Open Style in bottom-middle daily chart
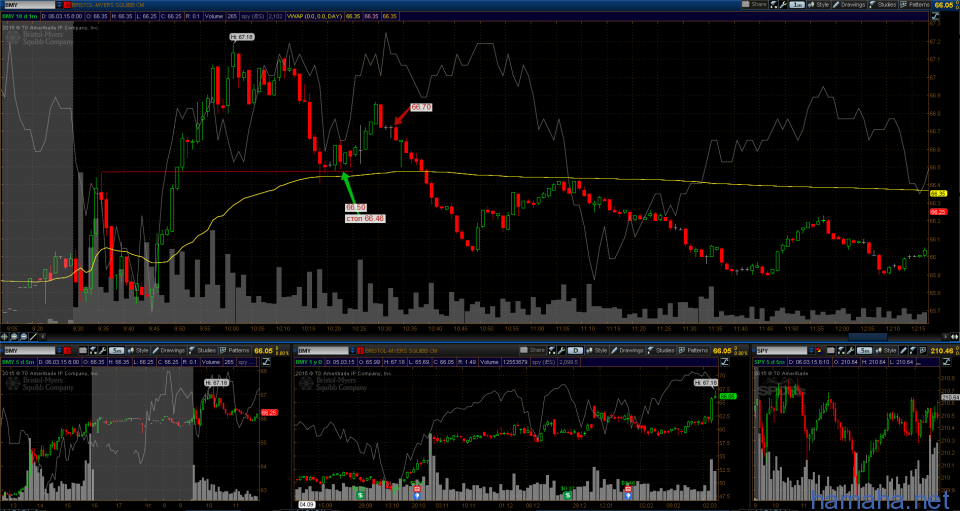This screenshot has width=960, height=511. tap(596, 351)
